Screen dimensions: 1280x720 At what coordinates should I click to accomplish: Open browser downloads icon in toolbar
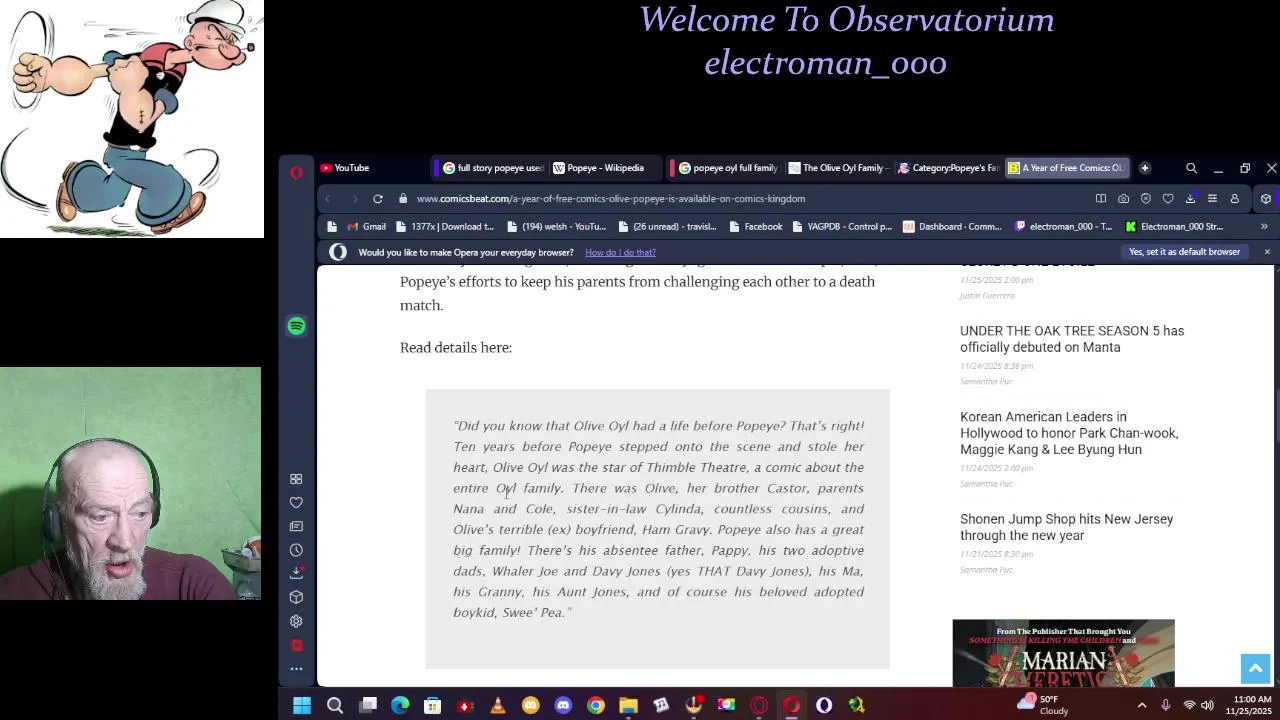coord(1190,199)
